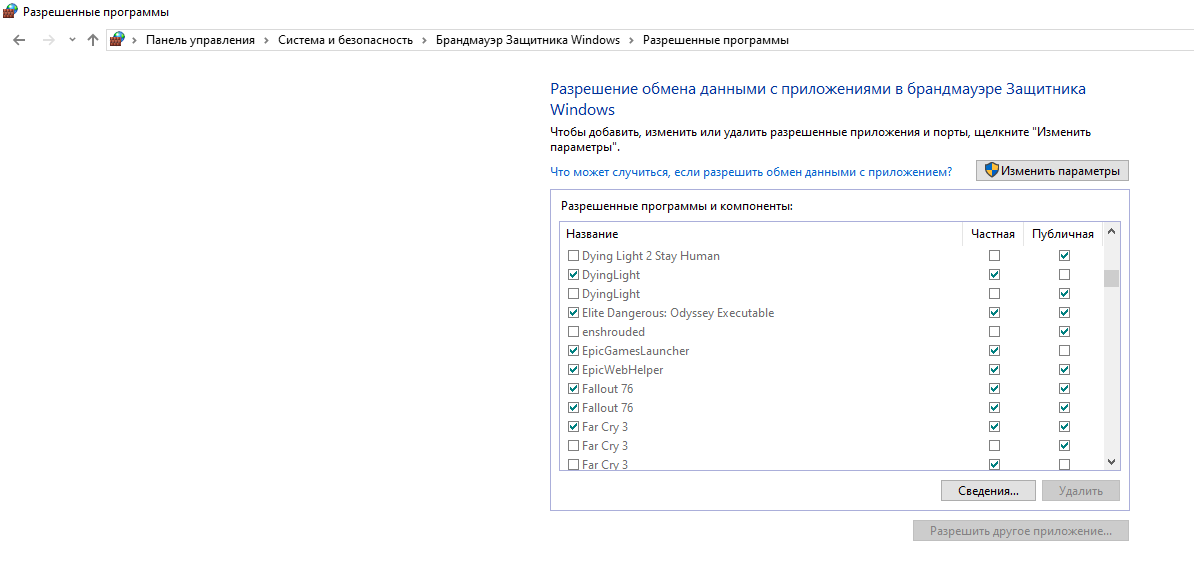The image size is (1194, 570).
Task: Expand chevron after Брандмауэр Защитника Windows
Action: coord(631,40)
